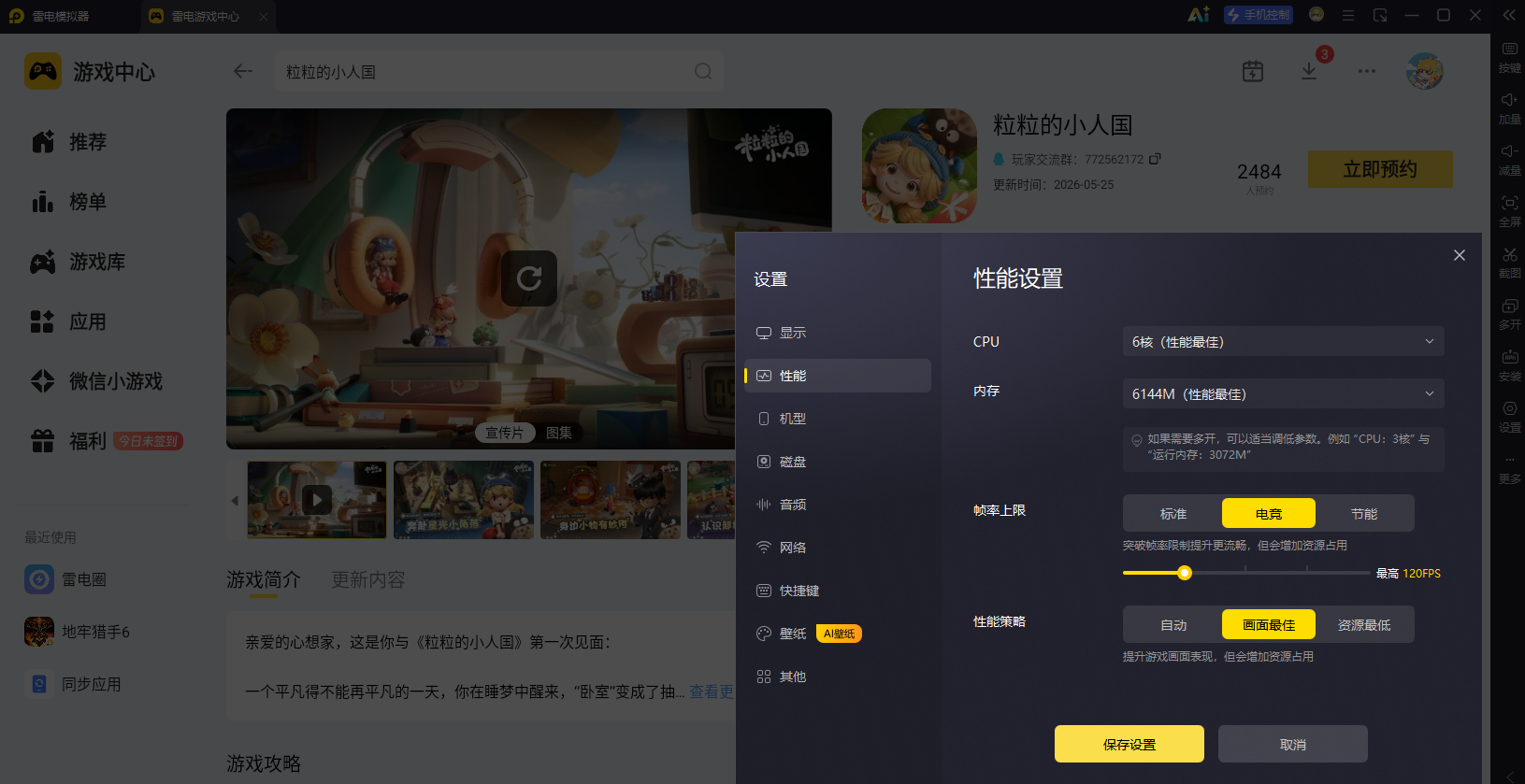Image resolution: width=1525 pixels, height=784 pixels.
Task: Take a screenshot with the 截图 scissors icon
Action: pos(1509,262)
